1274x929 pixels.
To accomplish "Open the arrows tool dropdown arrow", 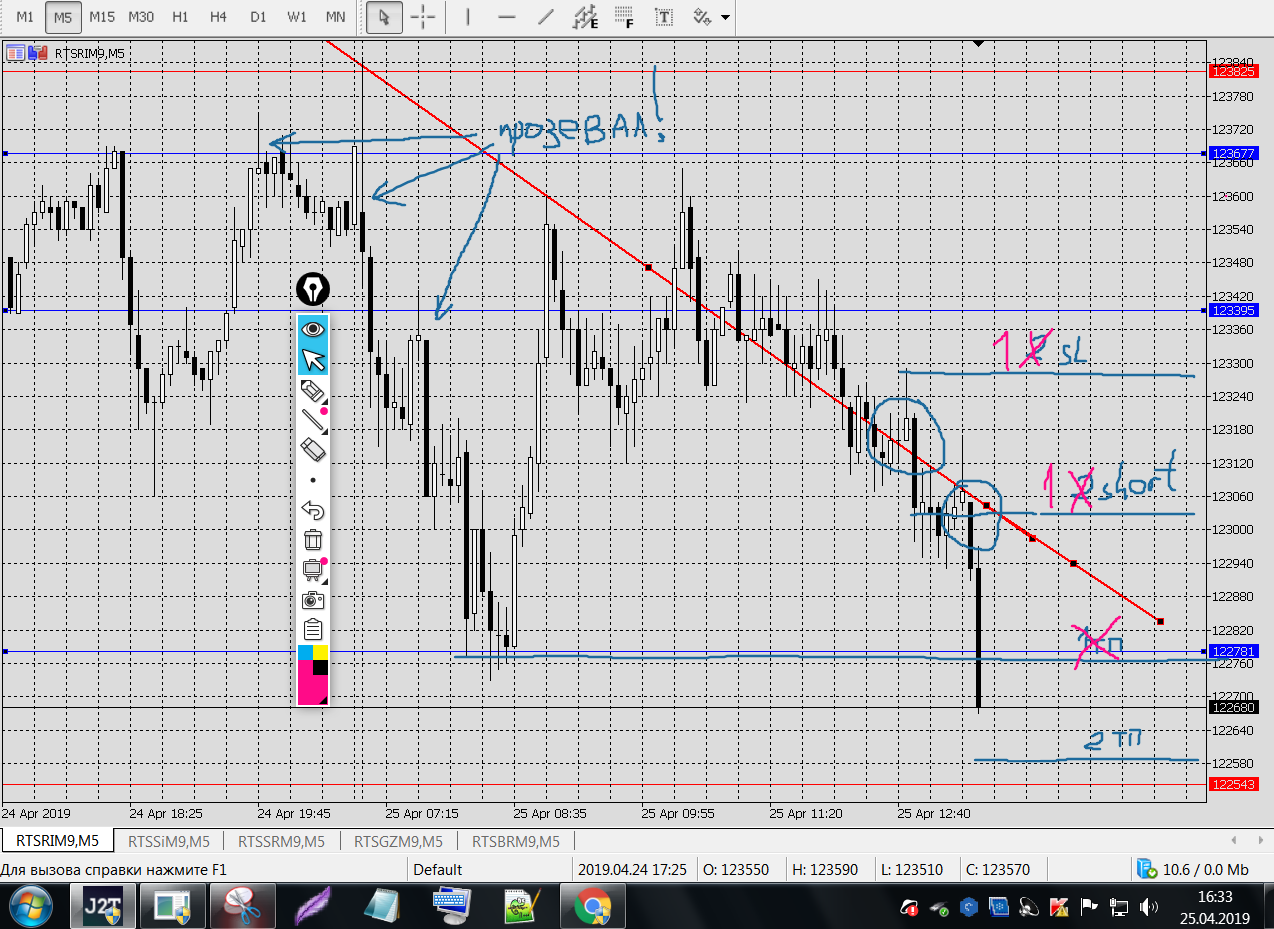I will (724, 18).
